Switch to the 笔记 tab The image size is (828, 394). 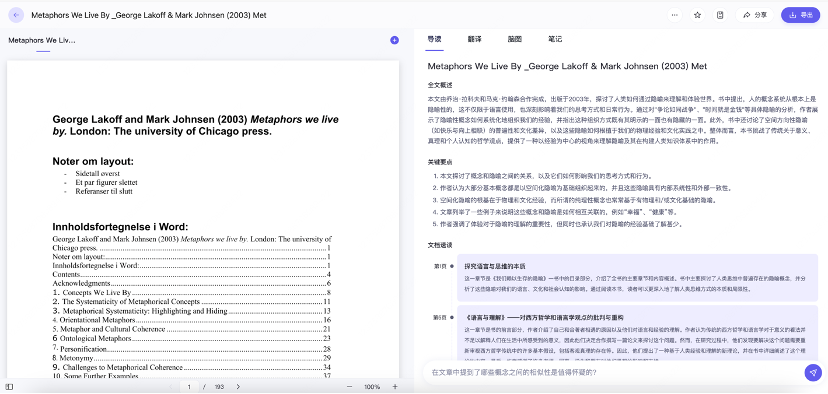pos(555,39)
